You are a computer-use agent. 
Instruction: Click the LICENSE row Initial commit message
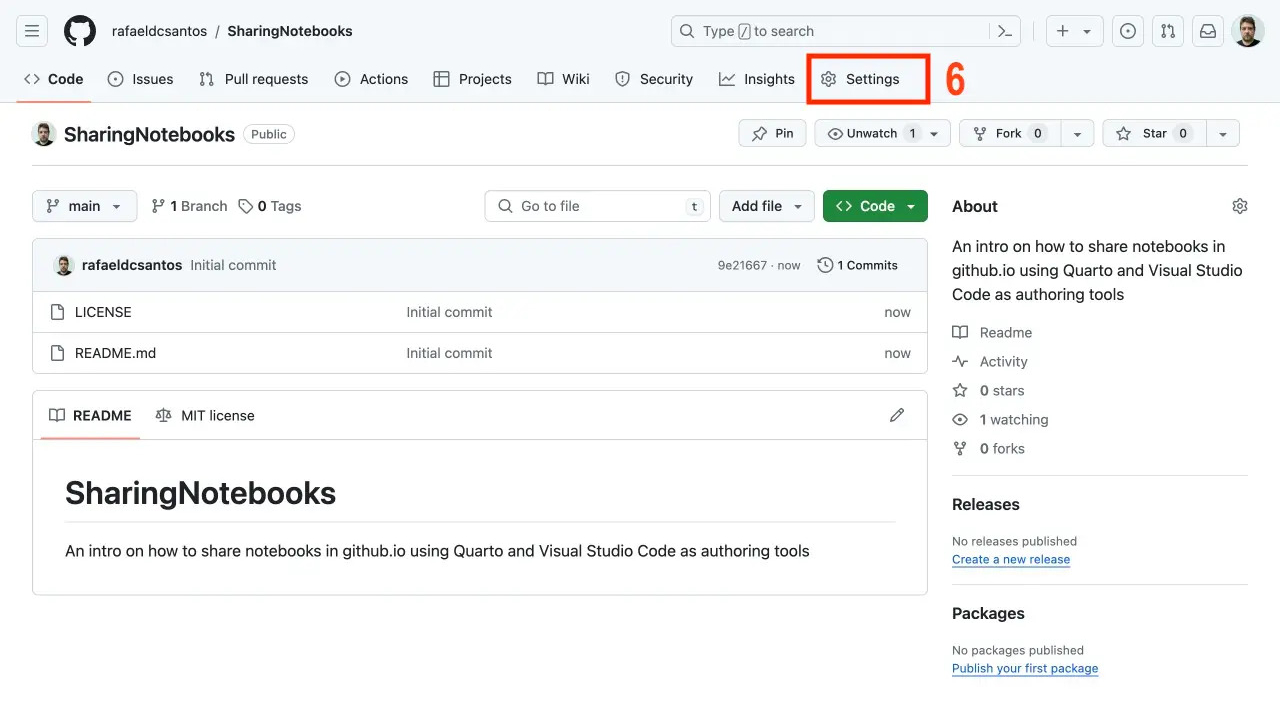(449, 312)
